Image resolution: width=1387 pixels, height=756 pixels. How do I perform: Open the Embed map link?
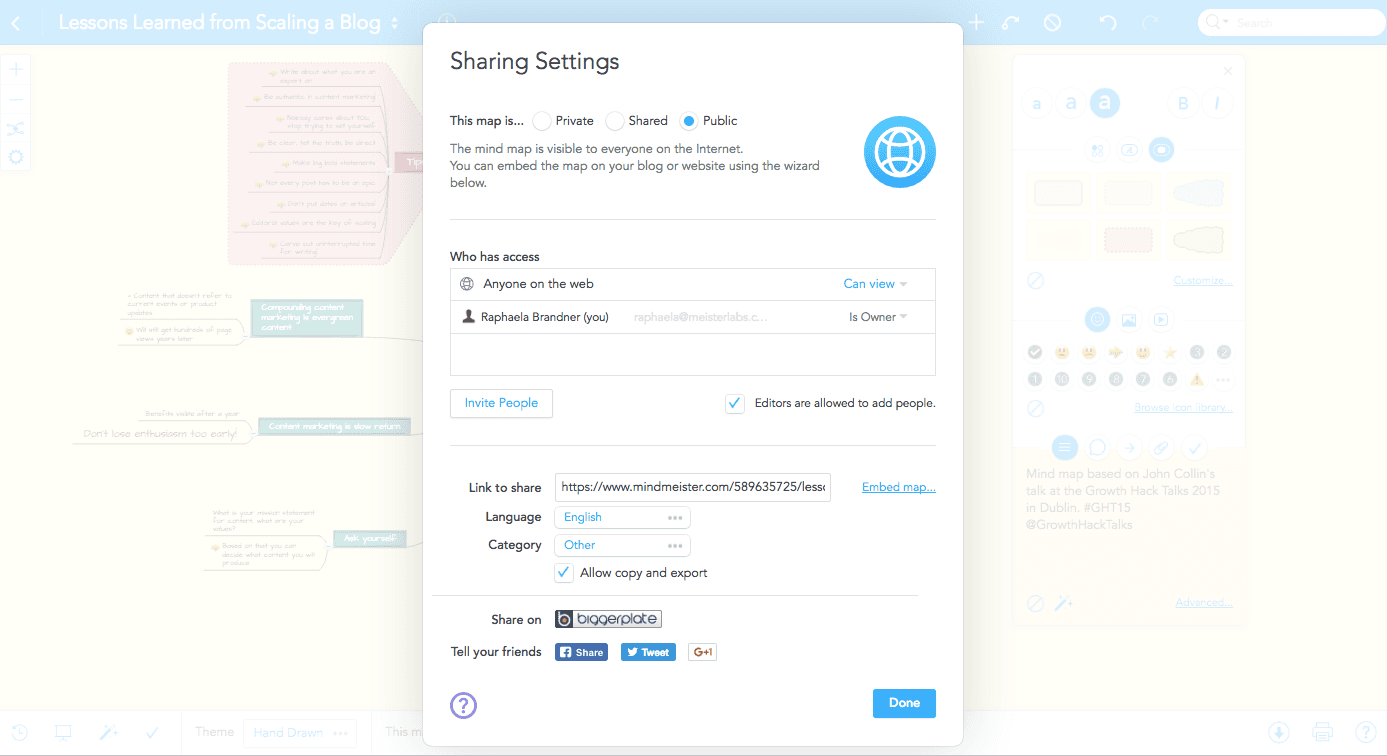click(898, 487)
